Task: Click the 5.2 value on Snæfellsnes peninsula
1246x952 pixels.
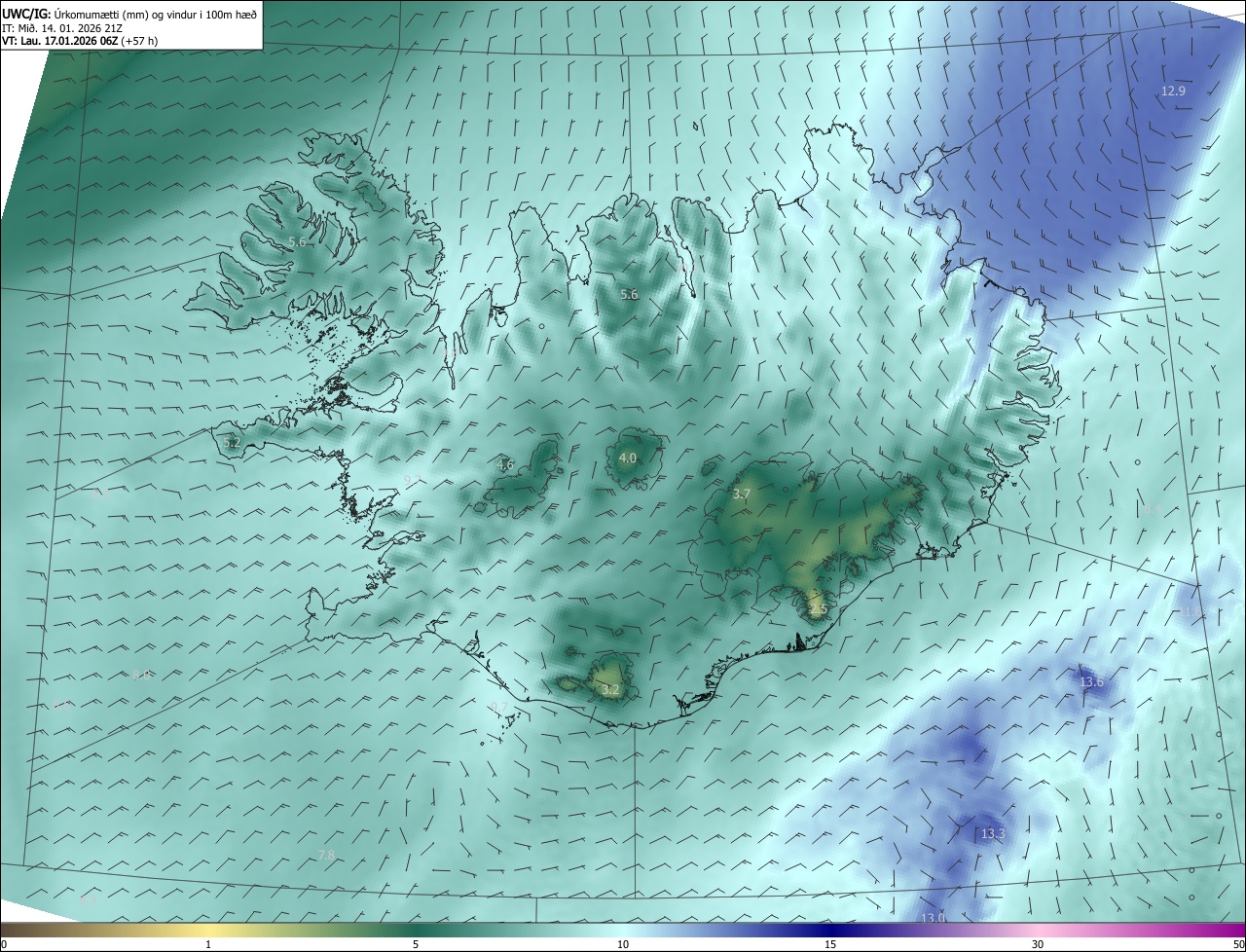Action: pos(231,442)
